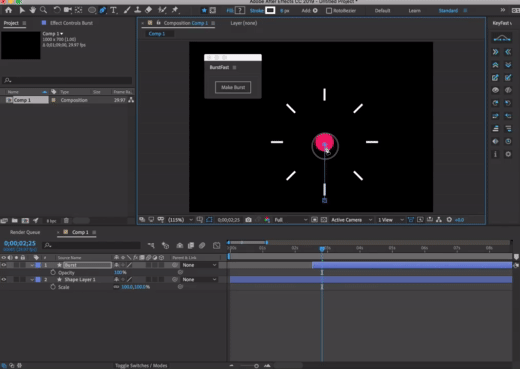Click the Delete trash icon in Project panel
This screenshot has height=369, width=520.
[x=66, y=221]
